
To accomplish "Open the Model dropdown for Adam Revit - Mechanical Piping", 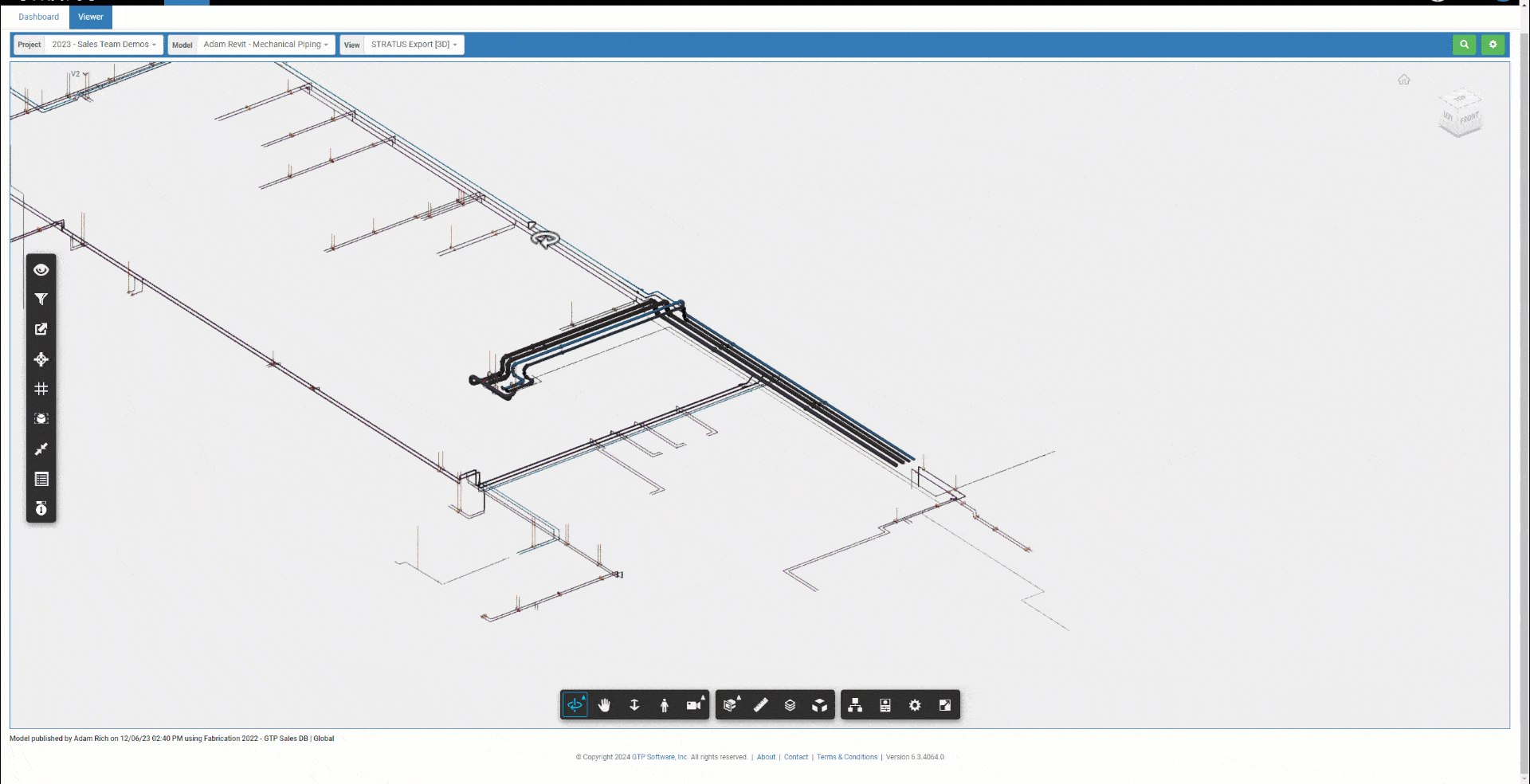I will coord(265,45).
